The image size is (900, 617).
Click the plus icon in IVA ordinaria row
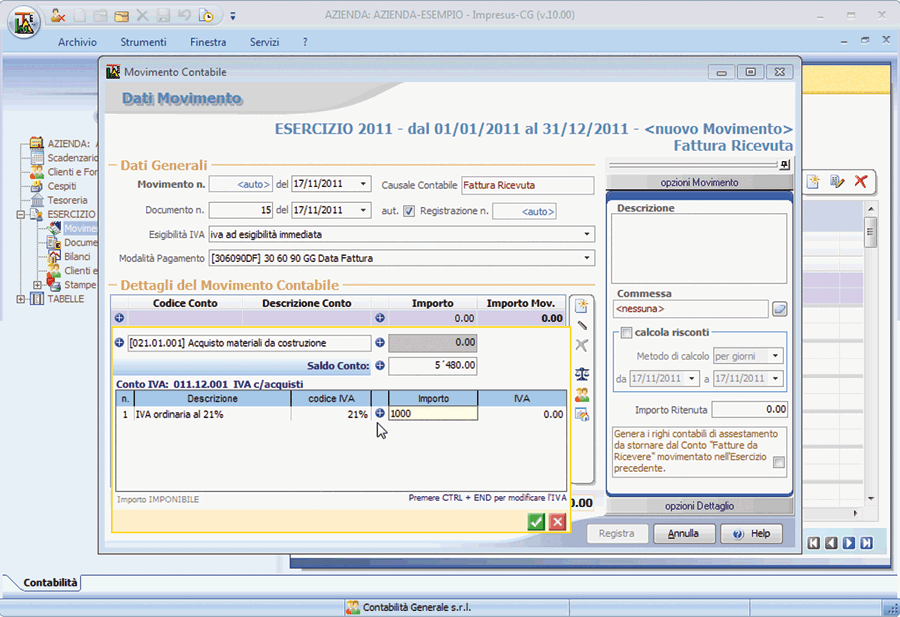tap(380, 413)
